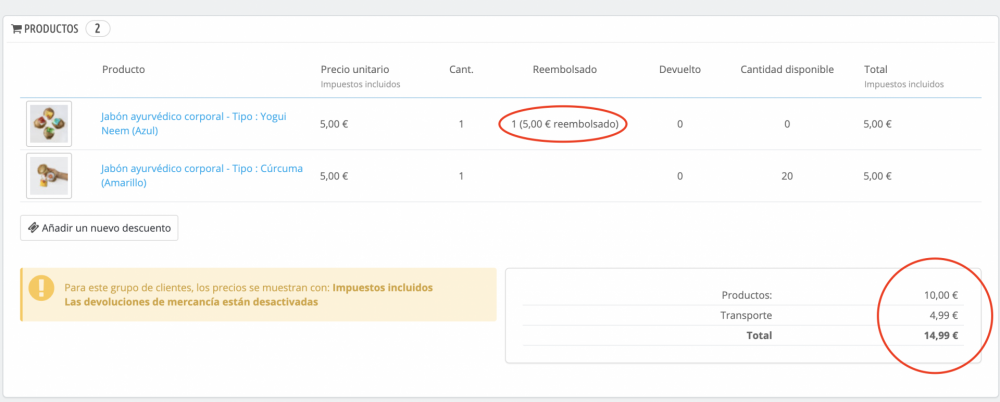Open the Cúrcuma (Amarillo) soap thumbnail
1000x402 pixels.
click(x=48, y=176)
